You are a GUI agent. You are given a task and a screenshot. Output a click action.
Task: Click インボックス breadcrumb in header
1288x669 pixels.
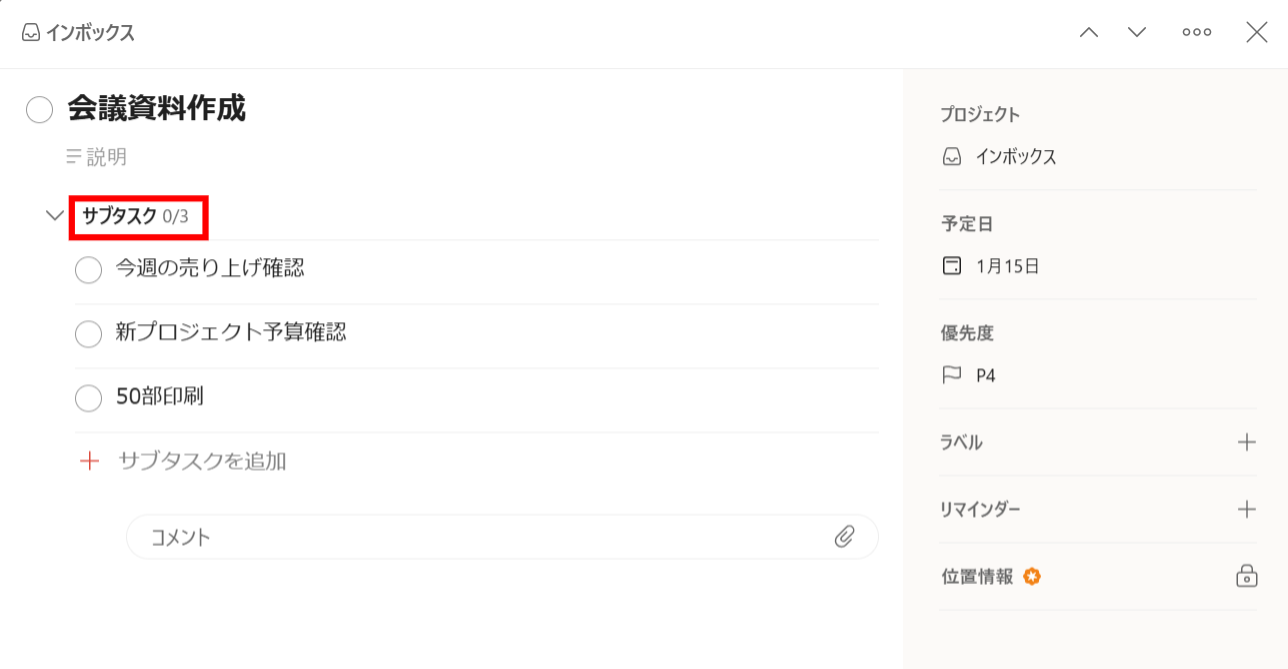(78, 33)
